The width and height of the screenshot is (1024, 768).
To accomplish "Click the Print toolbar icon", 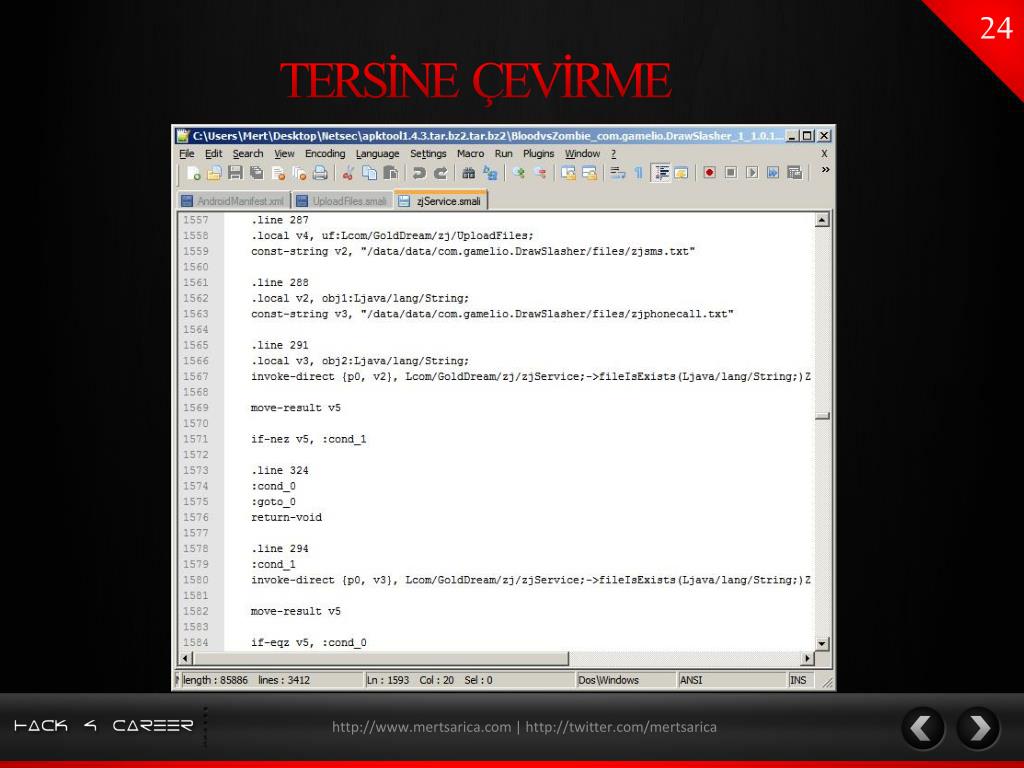I will [320, 173].
